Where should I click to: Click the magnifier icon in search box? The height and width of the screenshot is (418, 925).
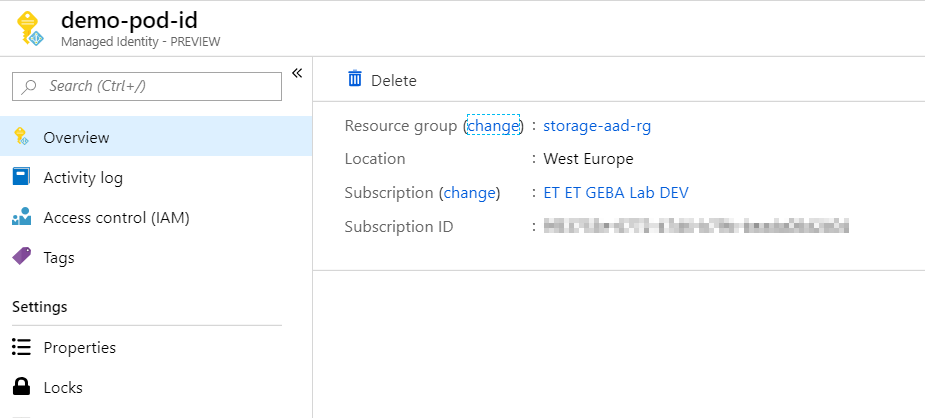(30, 87)
